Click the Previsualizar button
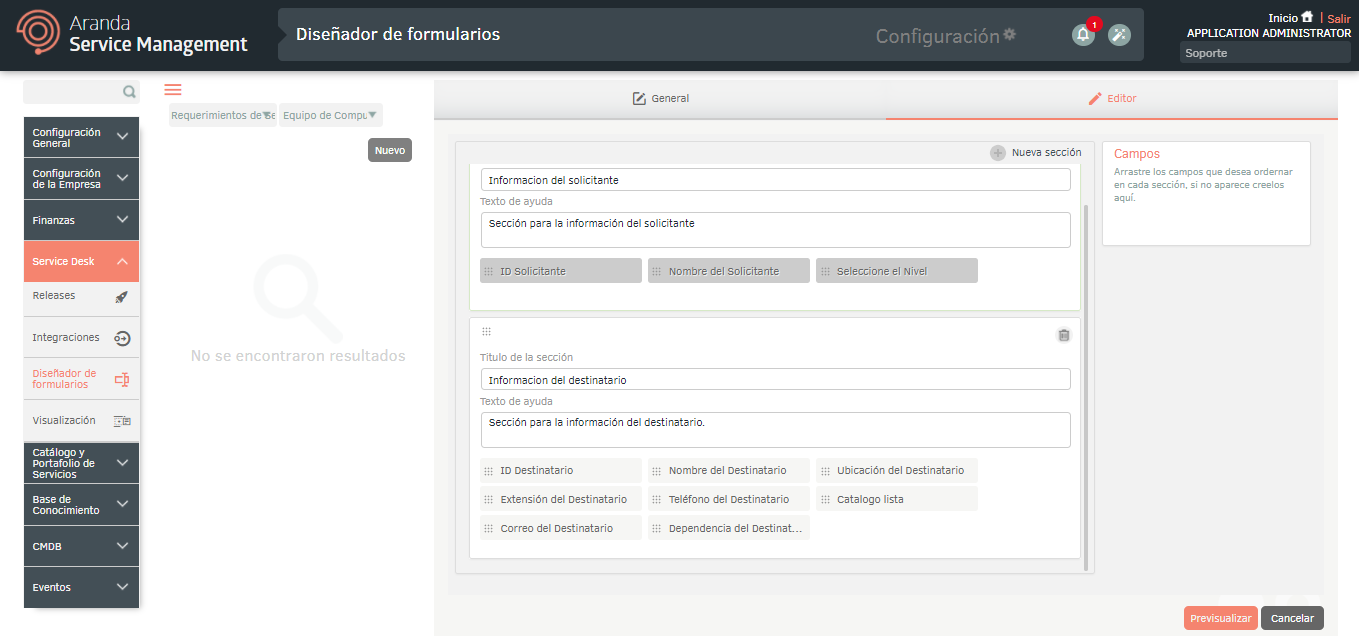 pos(1221,618)
